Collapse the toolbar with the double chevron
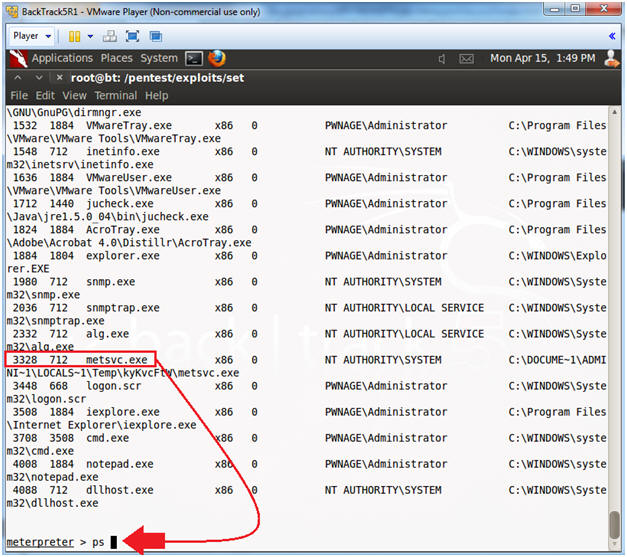Image resolution: width=627 pixels, height=557 pixels. point(612,36)
